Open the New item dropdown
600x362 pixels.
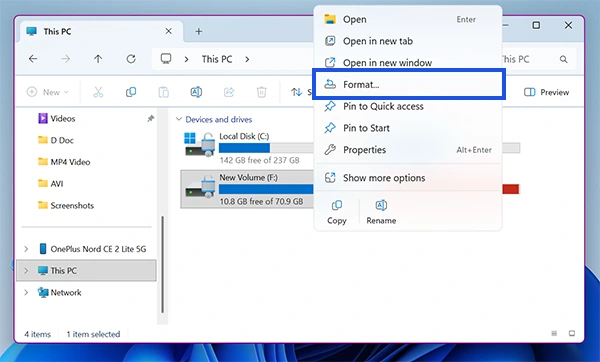point(48,92)
